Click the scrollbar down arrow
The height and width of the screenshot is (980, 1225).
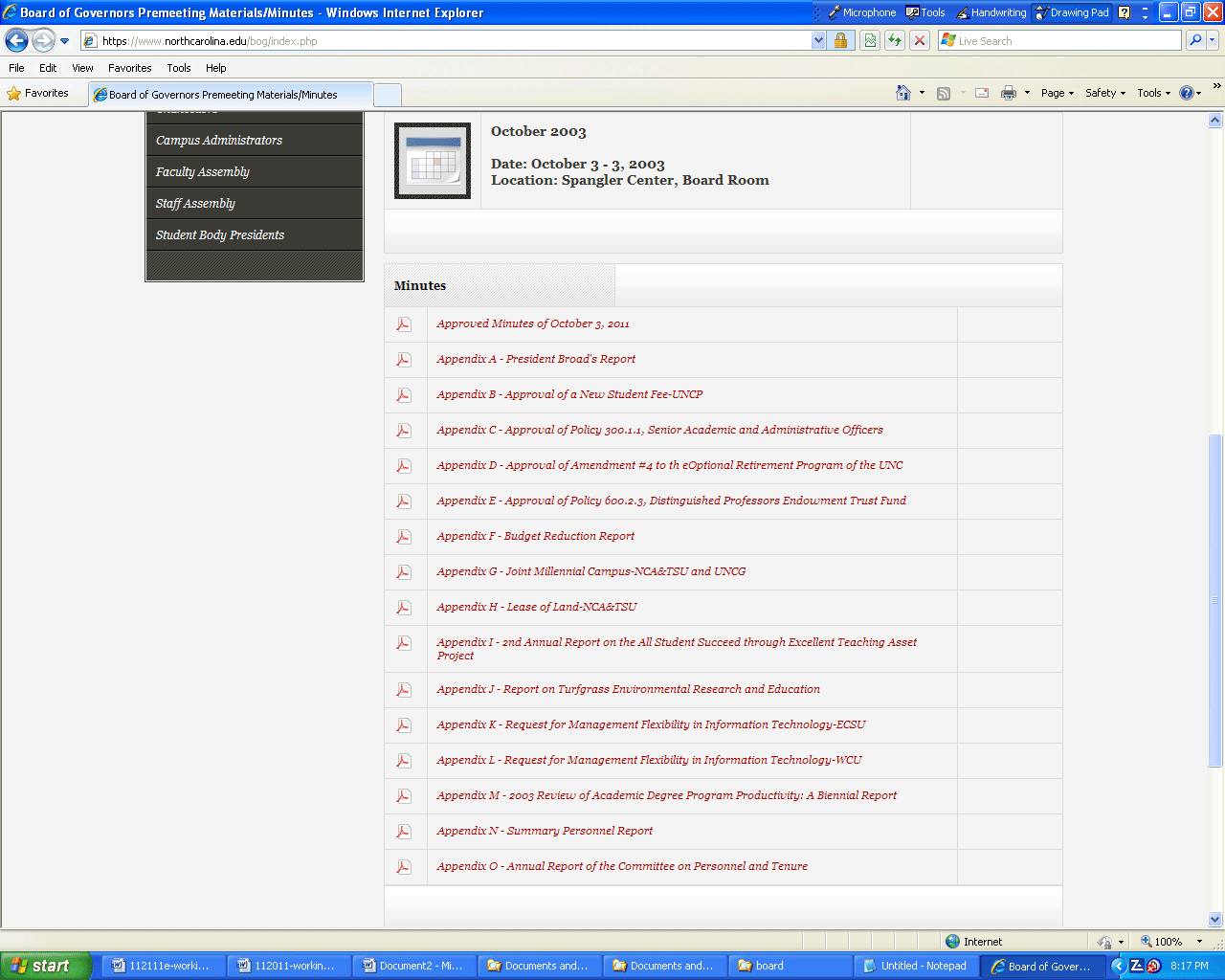tap(1215, 920)
